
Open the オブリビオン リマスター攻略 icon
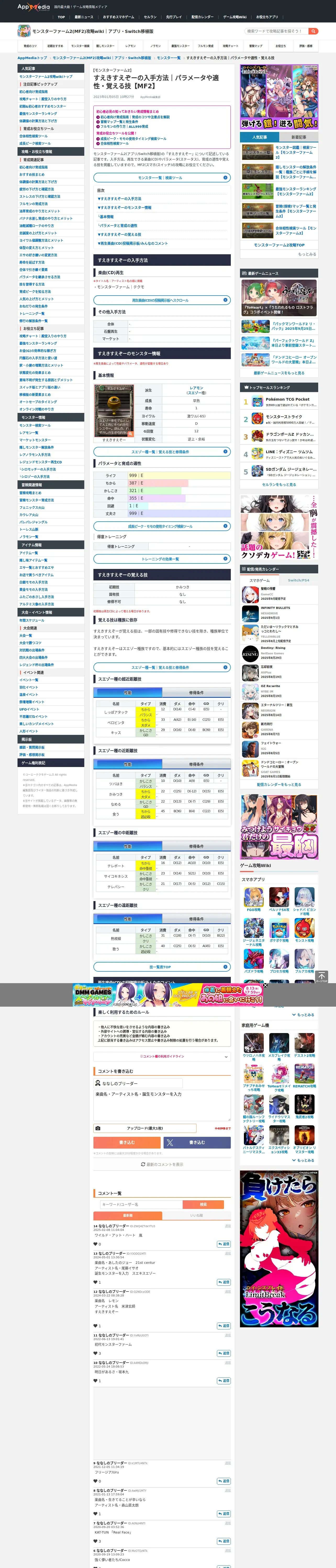304,1135
